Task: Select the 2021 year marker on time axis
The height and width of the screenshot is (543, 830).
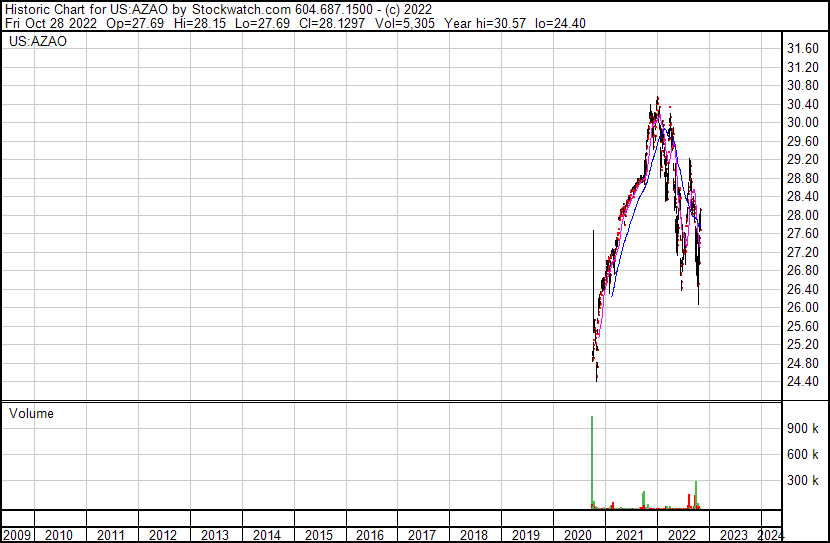Action: 628,535
